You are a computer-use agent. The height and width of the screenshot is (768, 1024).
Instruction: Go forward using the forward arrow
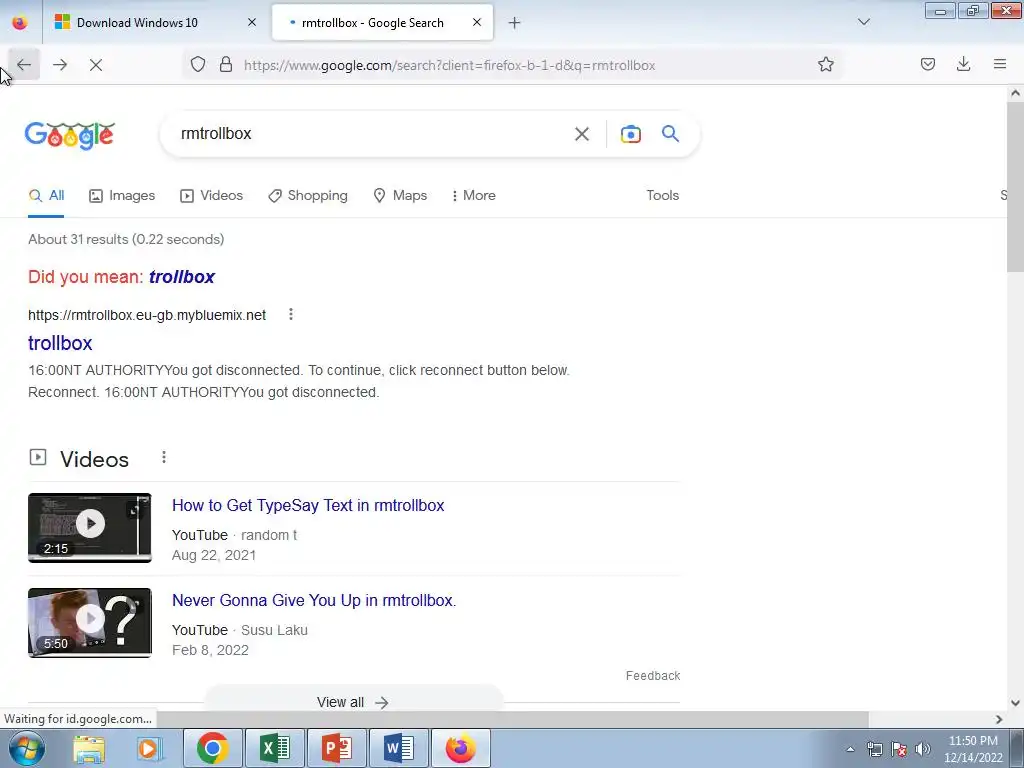[x=60, y=65]
